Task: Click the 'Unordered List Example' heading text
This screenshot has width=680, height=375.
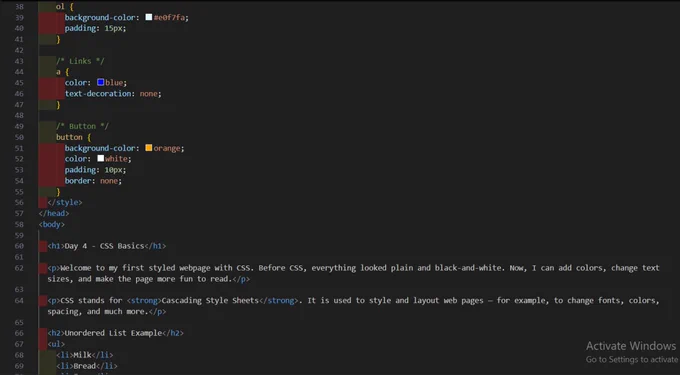Action: coord(113,333)
